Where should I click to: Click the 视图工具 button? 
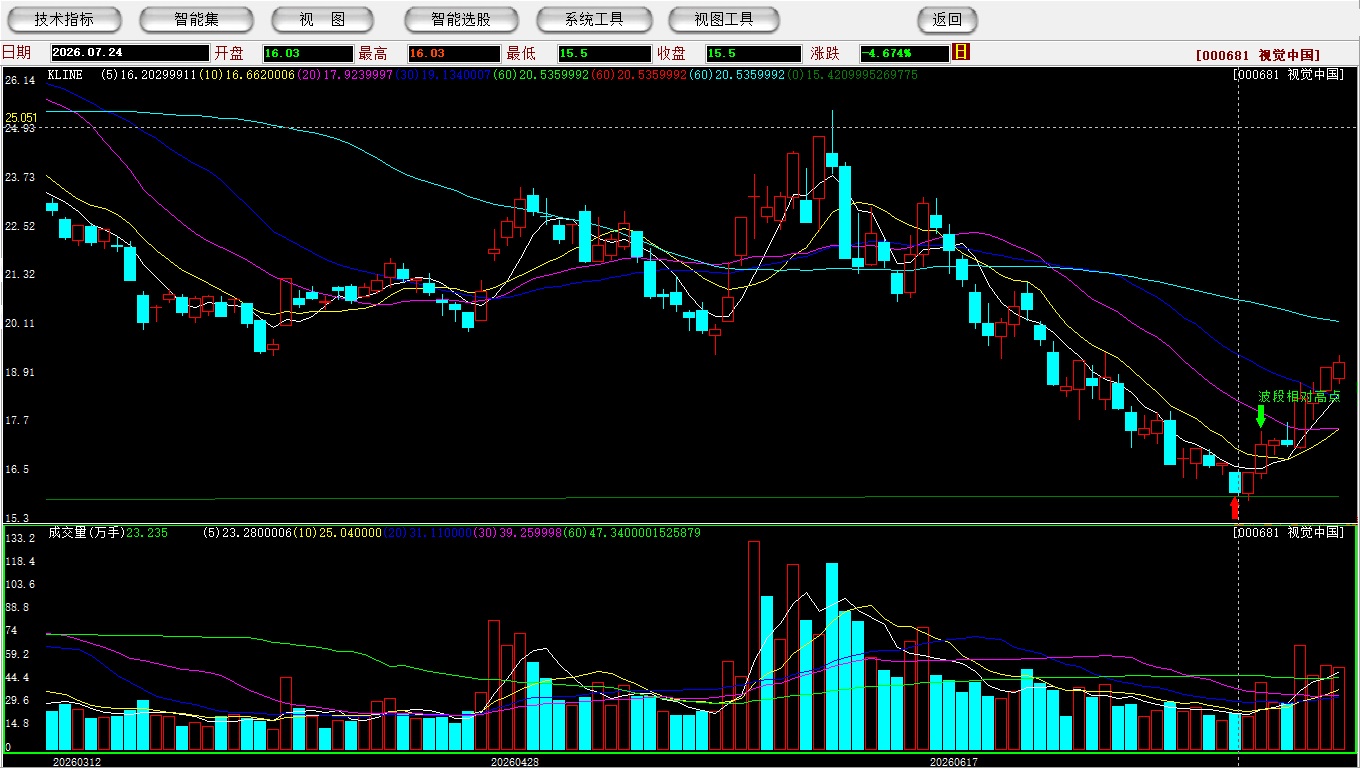[x=725, y=19]
